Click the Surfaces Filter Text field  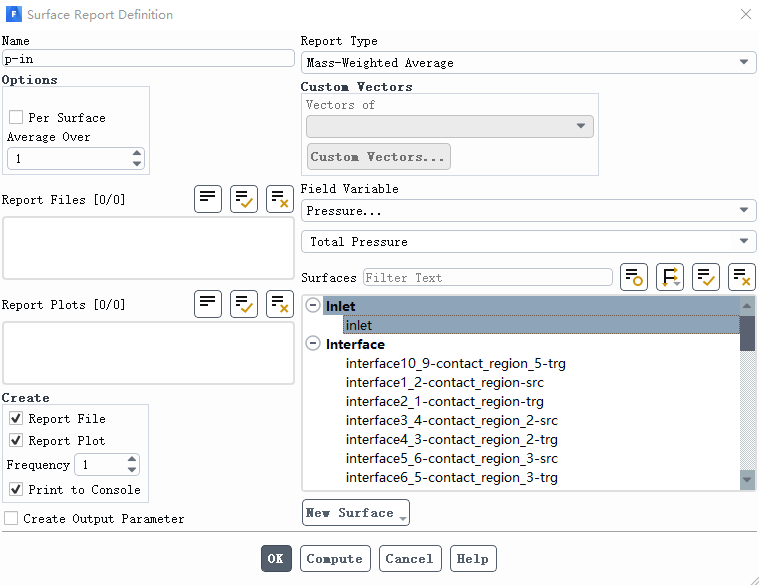tap(487, 278)
